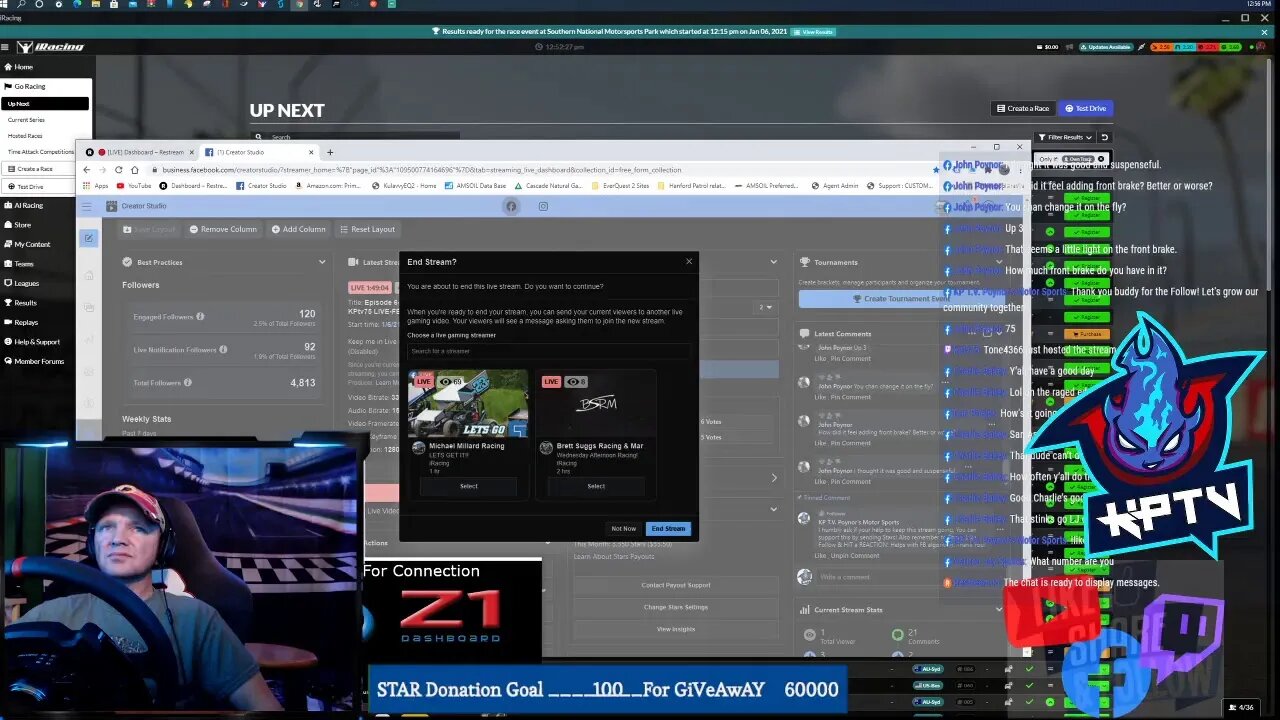The height and width of the screenshot is (720, 1280).
Task: Click Add Column button
Action: [x=299, y=229]
